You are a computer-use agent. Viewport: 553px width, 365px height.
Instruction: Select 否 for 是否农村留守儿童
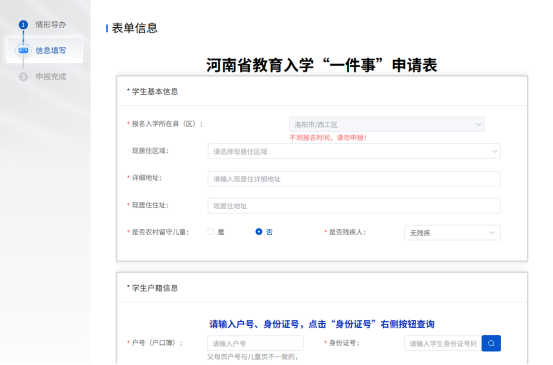point(259,232)
